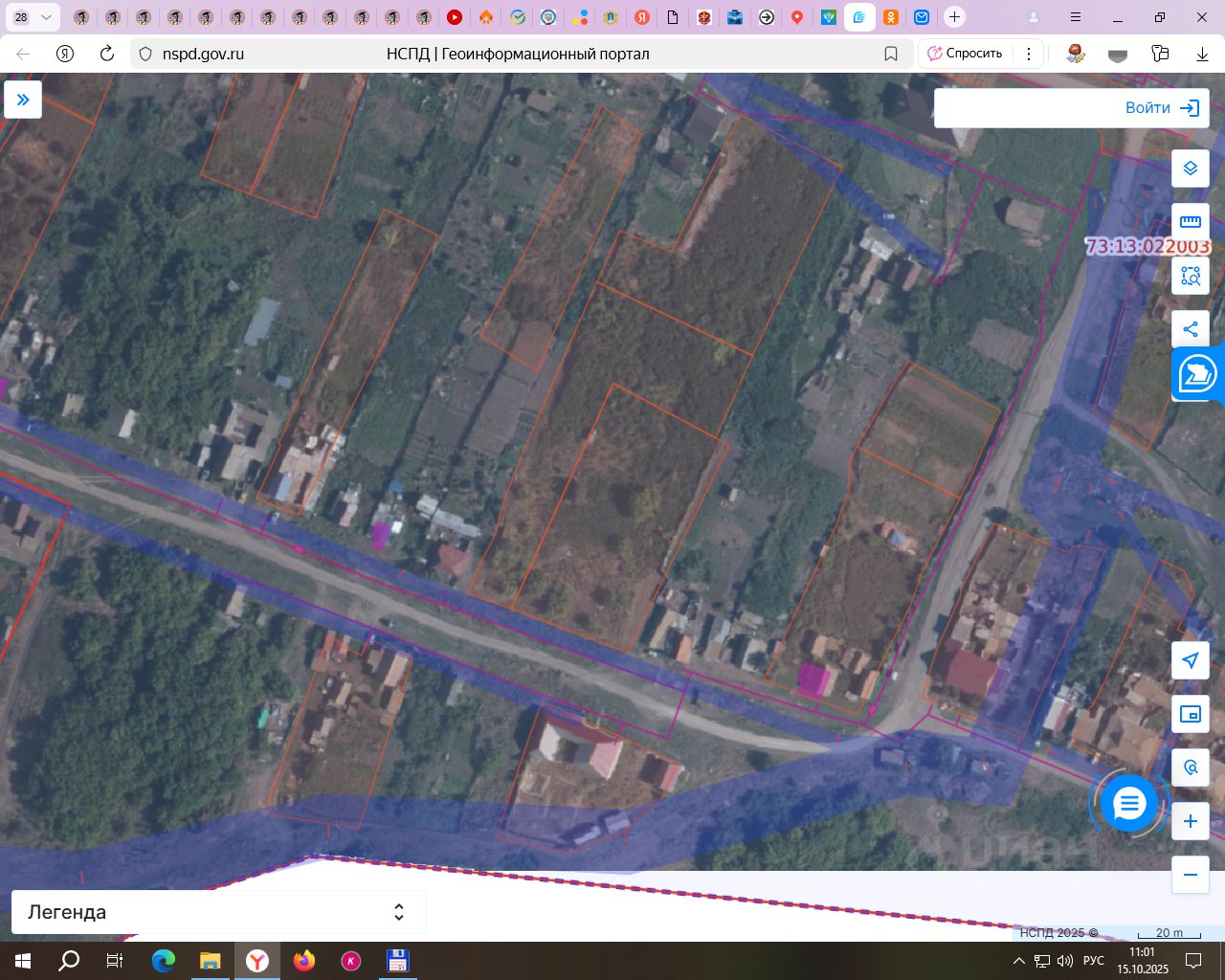
Task: Click the map search-here tool icon
Action: tap(1191, 768)
